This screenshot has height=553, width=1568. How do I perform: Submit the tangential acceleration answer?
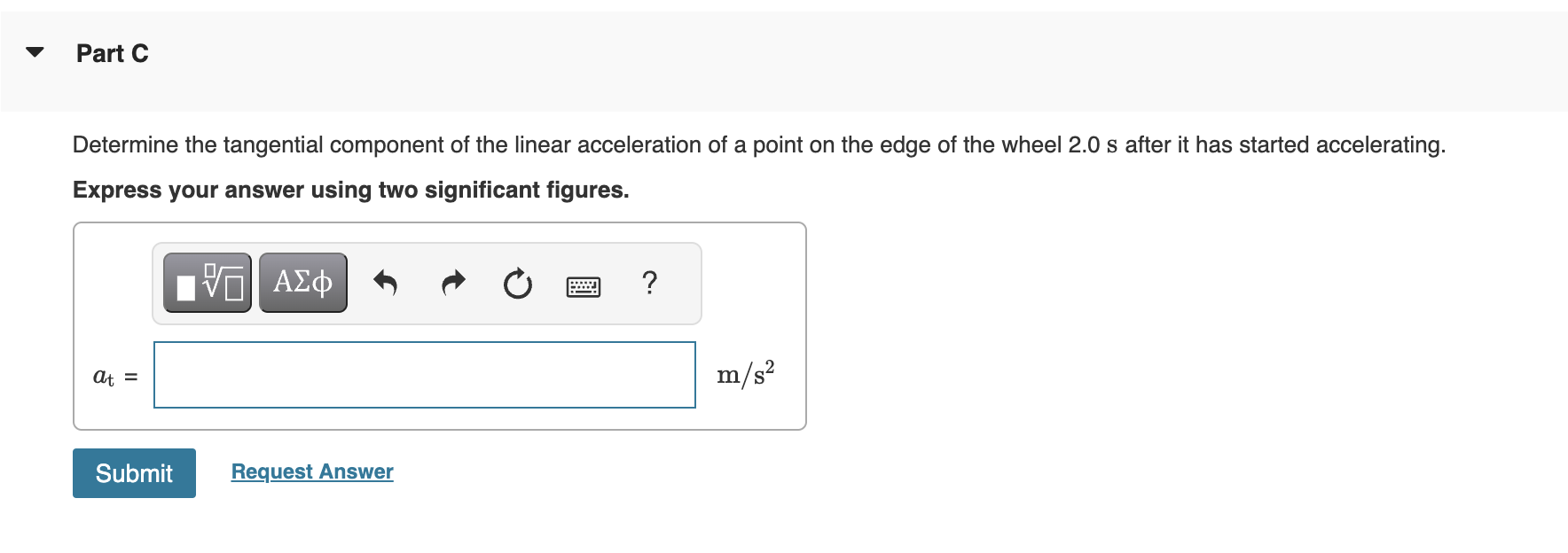point(134,473)
